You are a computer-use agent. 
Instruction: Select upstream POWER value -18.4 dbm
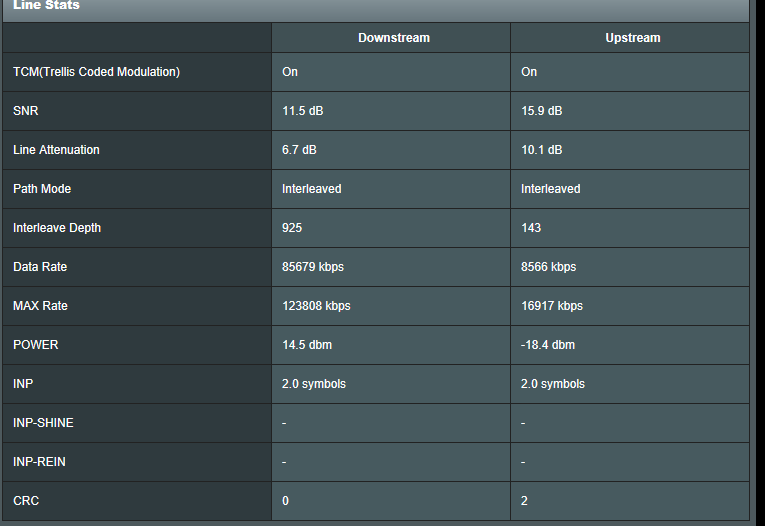[x=548, y=345]
